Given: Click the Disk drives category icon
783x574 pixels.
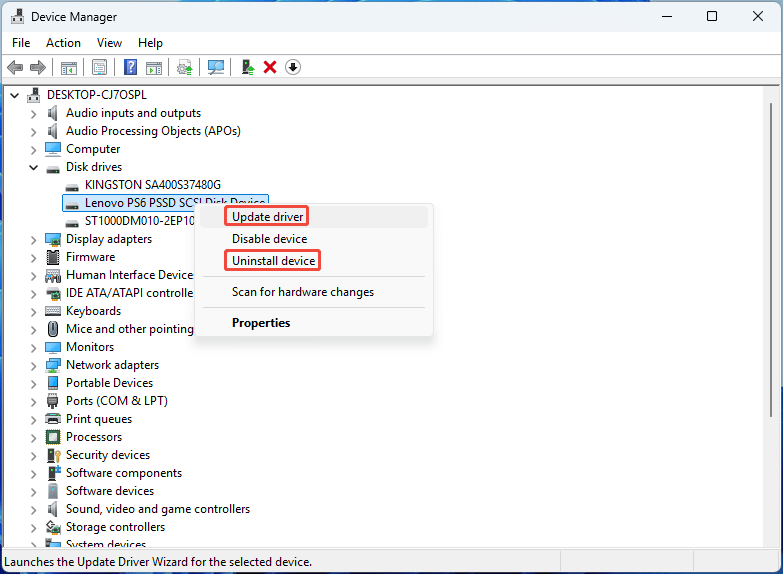Looking at the screenshot, I should coord(53,169).
